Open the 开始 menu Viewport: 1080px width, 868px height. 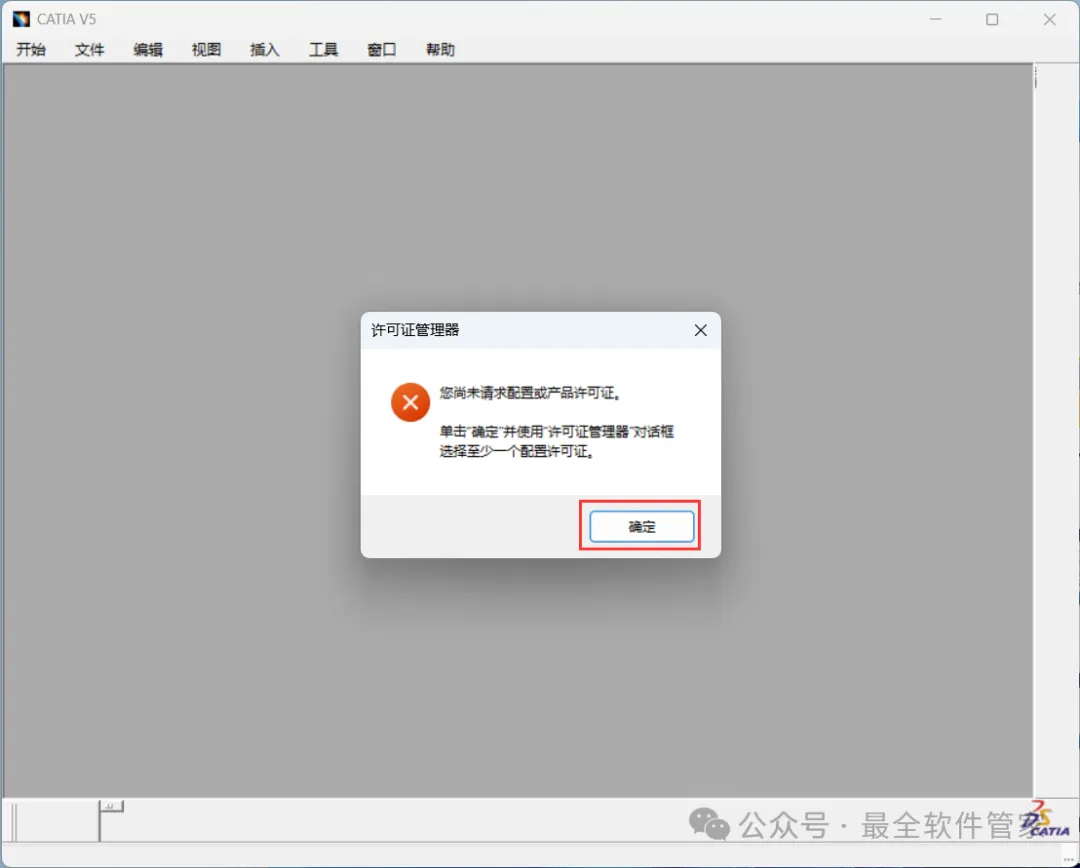31,50
